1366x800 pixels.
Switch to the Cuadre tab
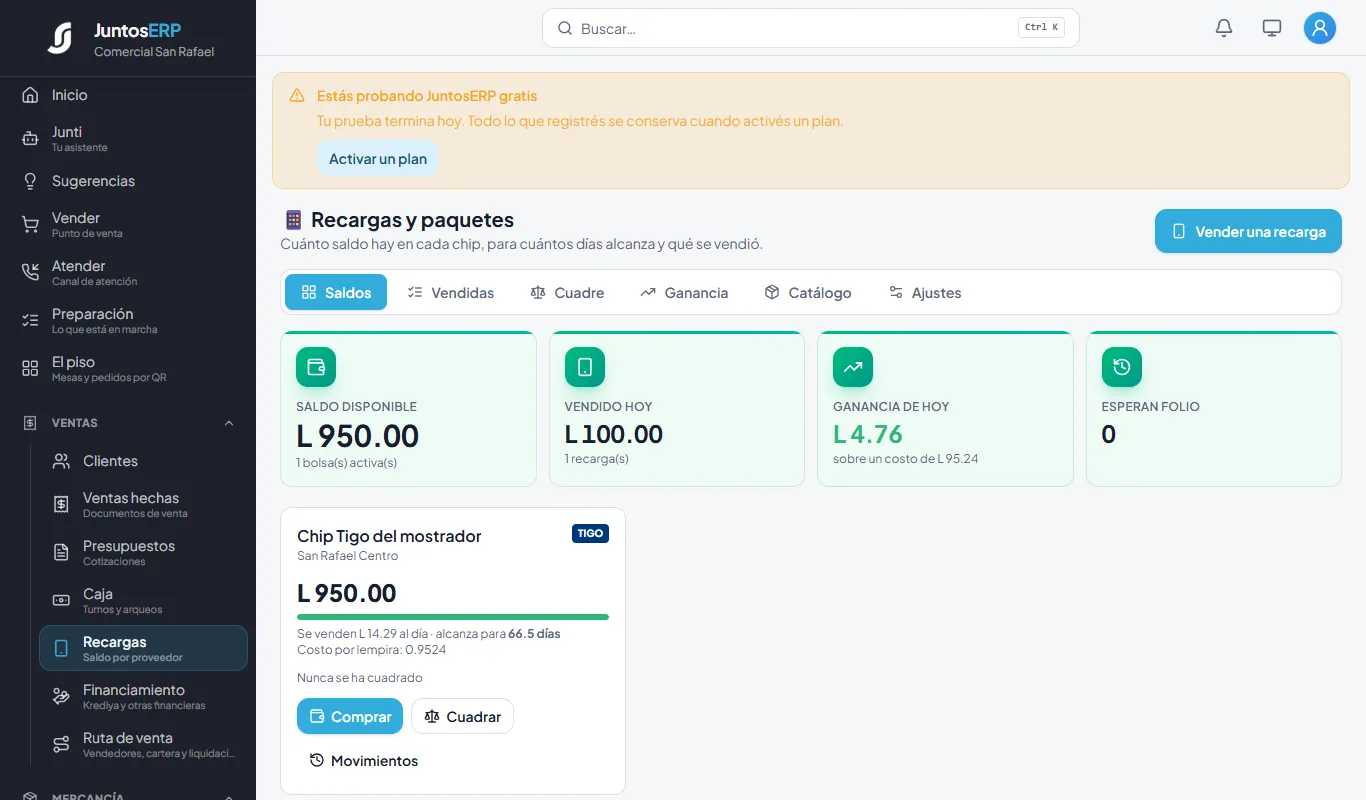click(x=567, y=293)
